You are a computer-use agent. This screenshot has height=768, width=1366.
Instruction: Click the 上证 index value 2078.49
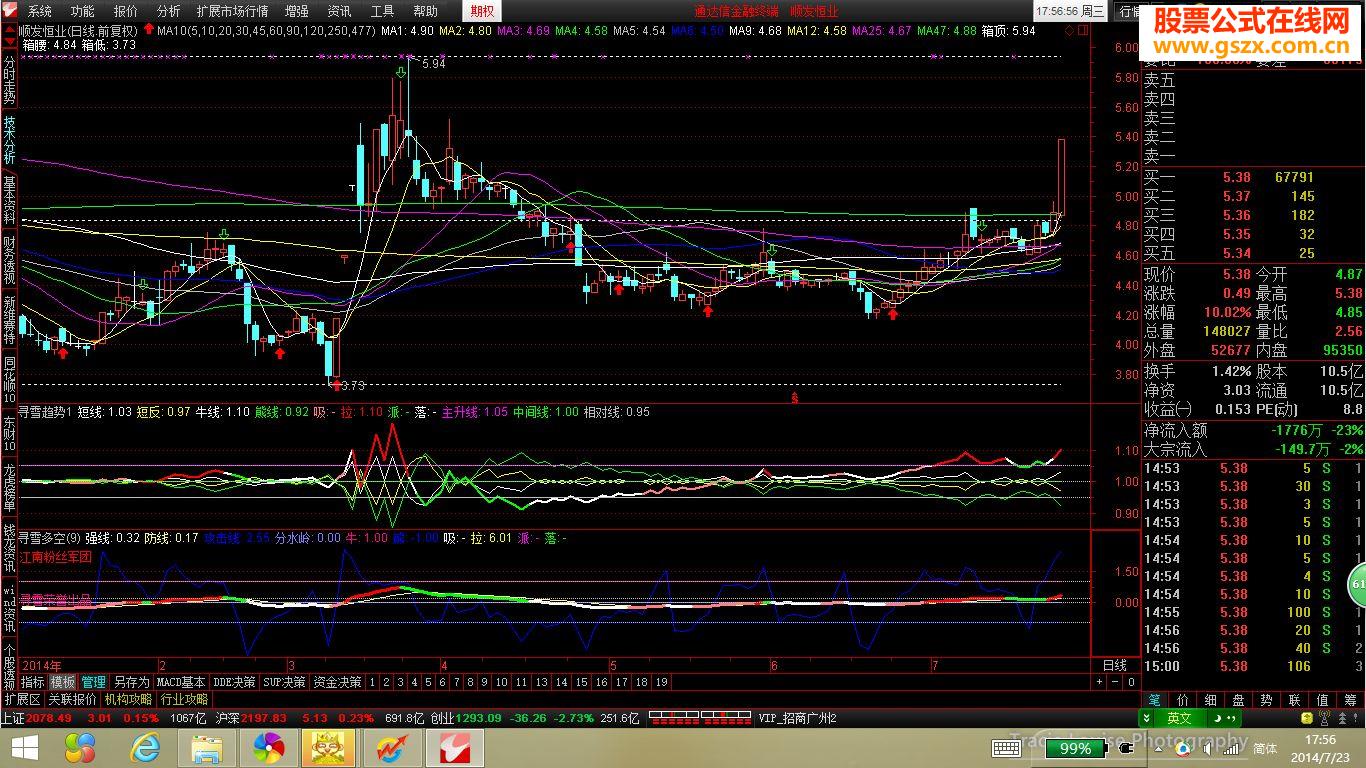tap(46, 718)
